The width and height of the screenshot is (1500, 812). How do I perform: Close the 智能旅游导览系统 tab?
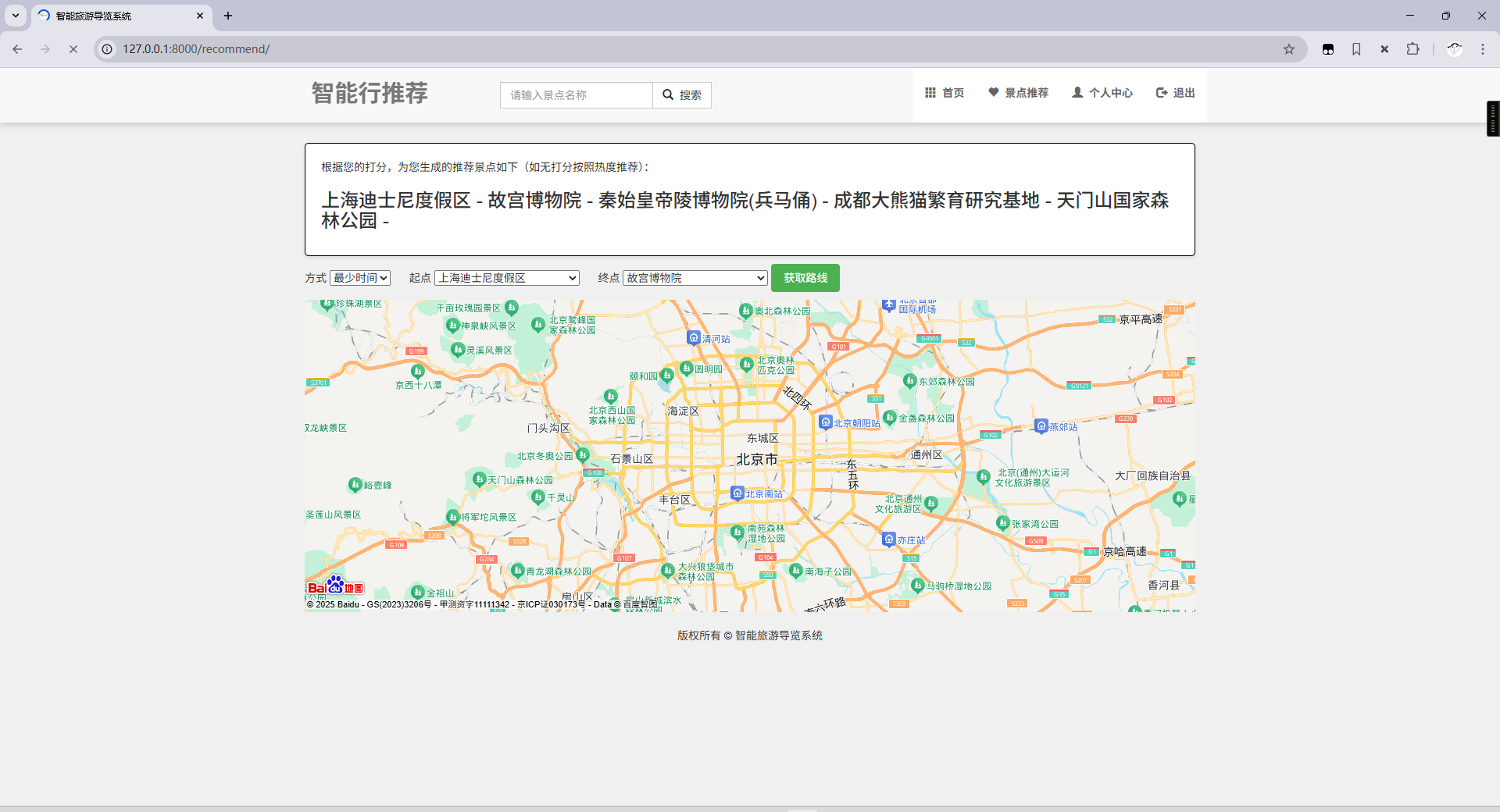click(x=200, y=16)
